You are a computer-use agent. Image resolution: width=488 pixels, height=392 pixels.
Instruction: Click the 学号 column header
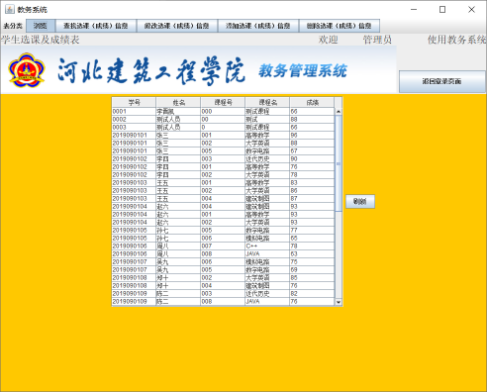tap(134, 102)
